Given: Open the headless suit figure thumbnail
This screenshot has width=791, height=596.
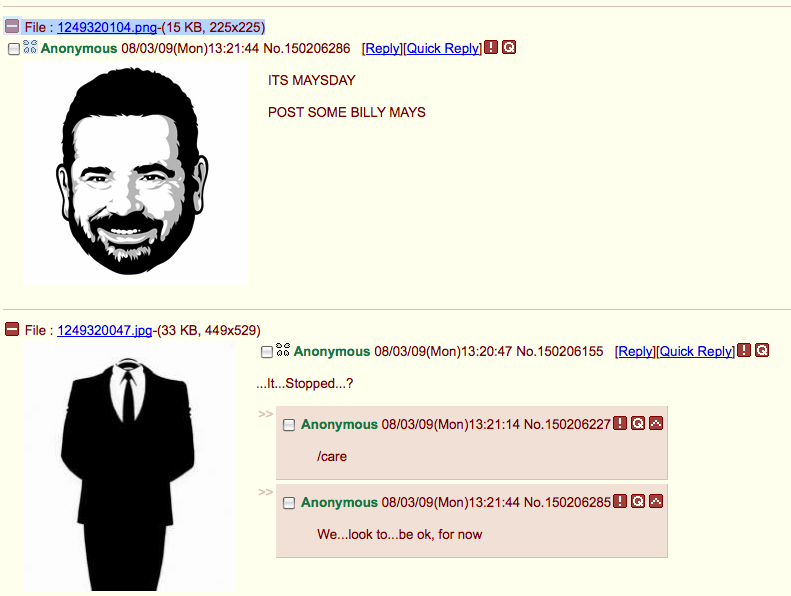Looking at the screenshot, I should tap(129, 467).
